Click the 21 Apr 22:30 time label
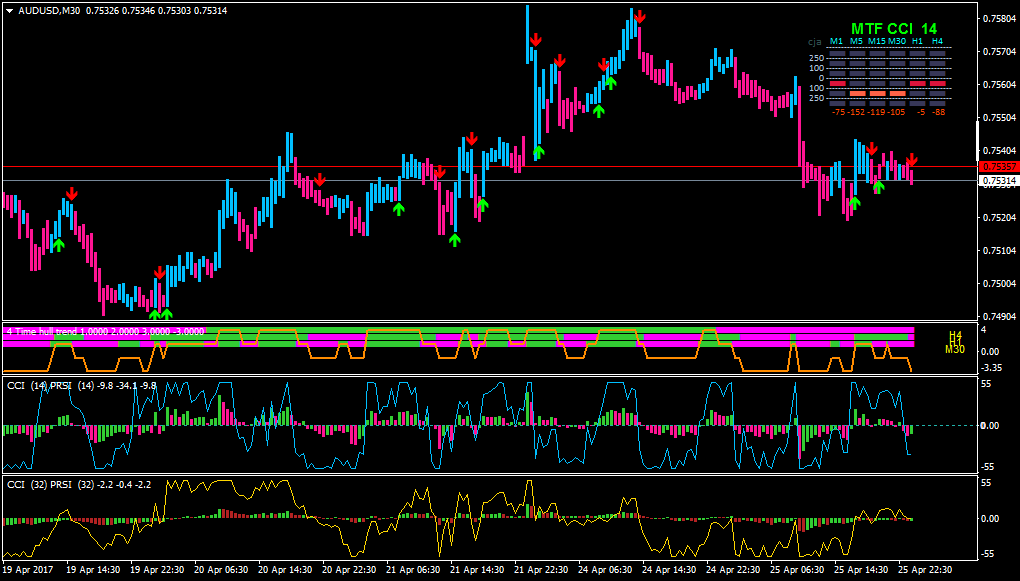 [x=541, y=569]
